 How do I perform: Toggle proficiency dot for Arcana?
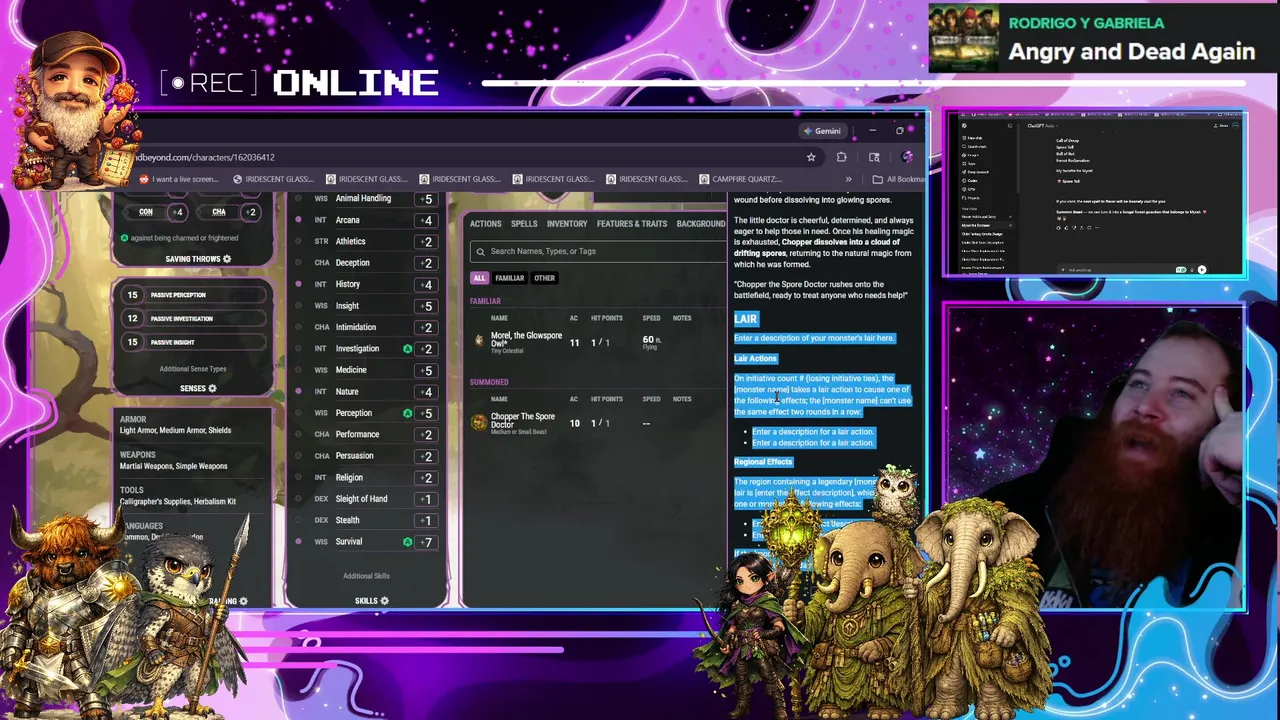click(x=298, y=220)
